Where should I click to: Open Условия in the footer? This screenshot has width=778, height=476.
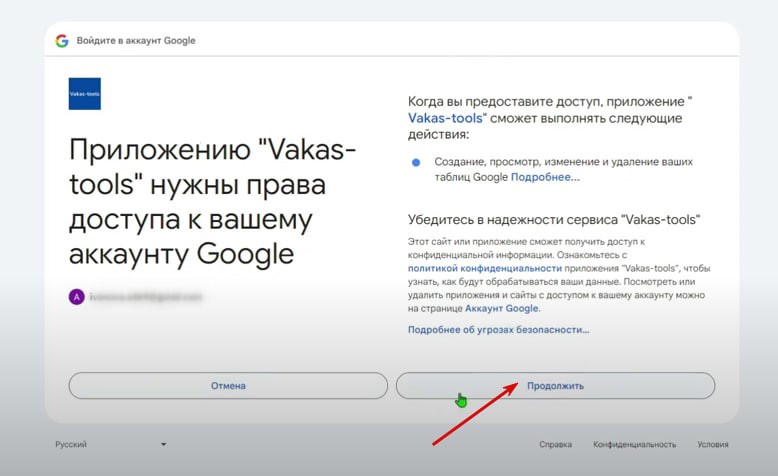(713, 445)
